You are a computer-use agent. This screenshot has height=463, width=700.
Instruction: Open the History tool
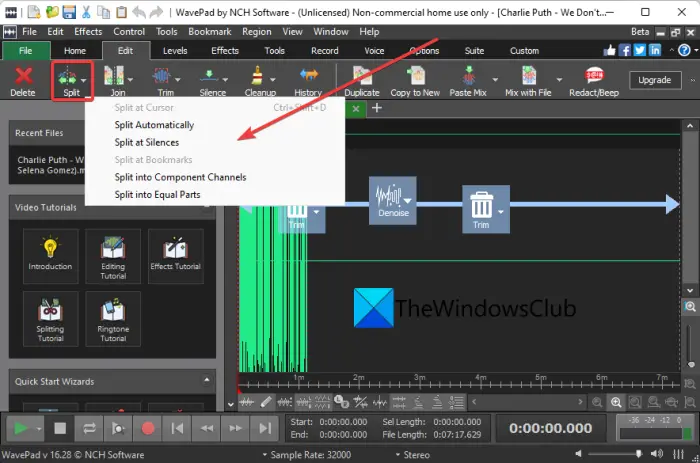point(308,81)
